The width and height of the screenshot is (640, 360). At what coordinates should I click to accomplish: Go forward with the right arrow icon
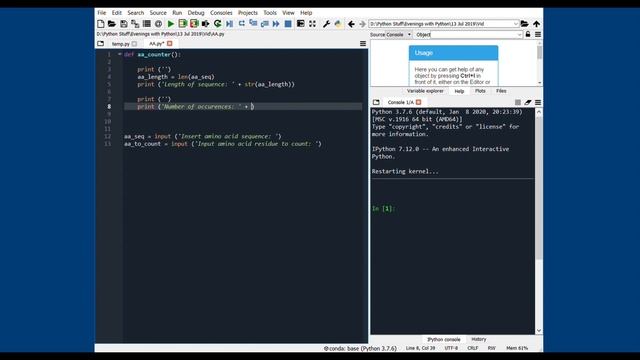362,24
